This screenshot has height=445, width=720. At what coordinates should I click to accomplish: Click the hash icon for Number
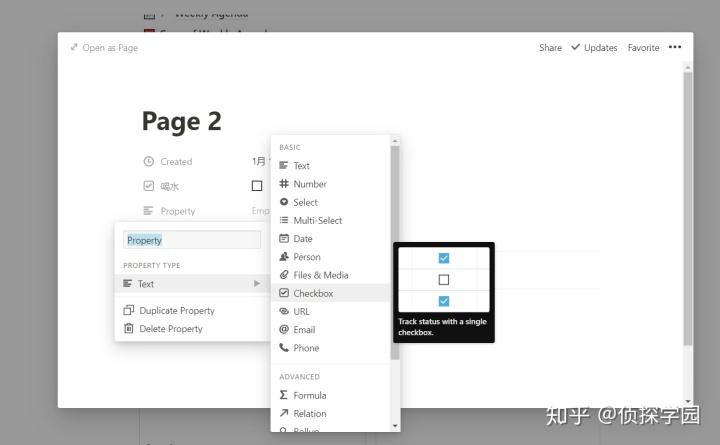point(284,184)
